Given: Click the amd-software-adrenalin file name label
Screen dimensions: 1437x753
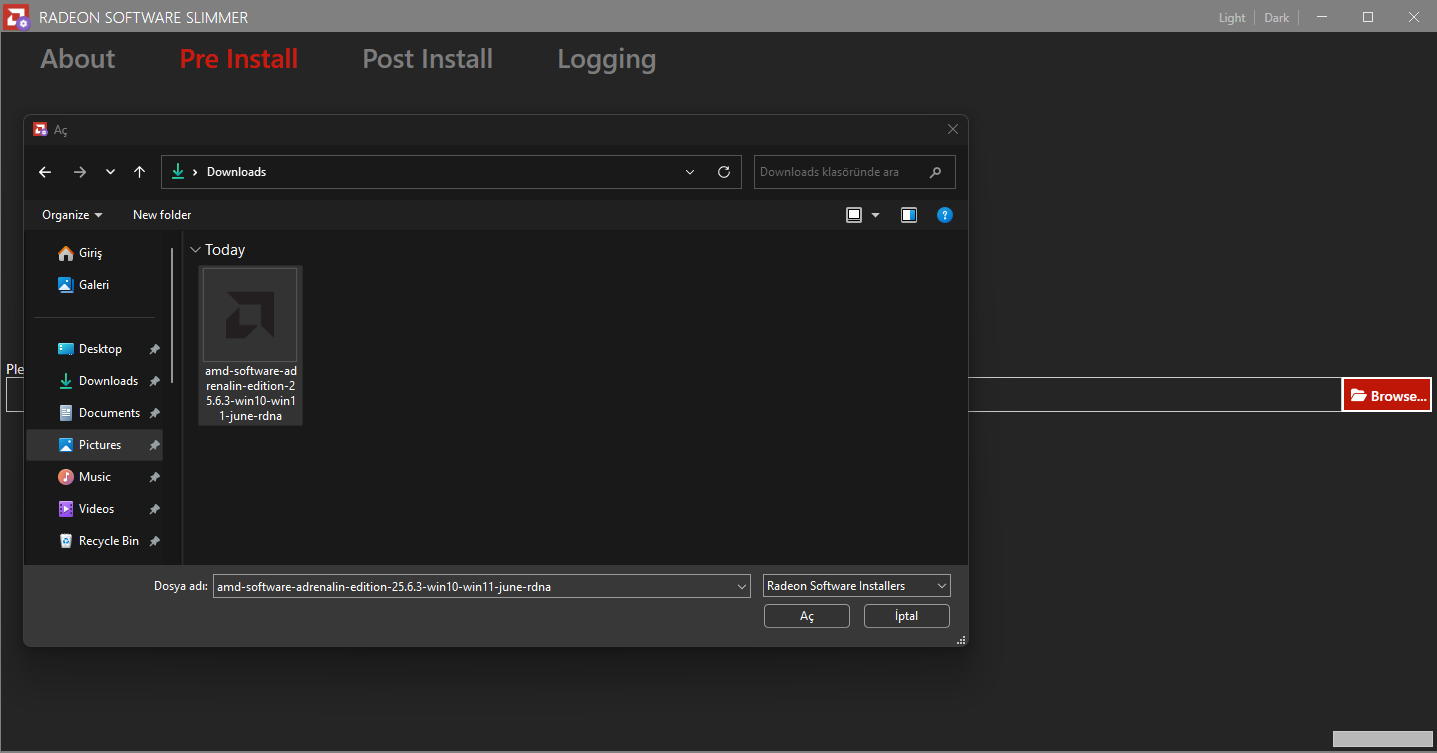Looking at the screenshot, I should [x=250, y=393].
